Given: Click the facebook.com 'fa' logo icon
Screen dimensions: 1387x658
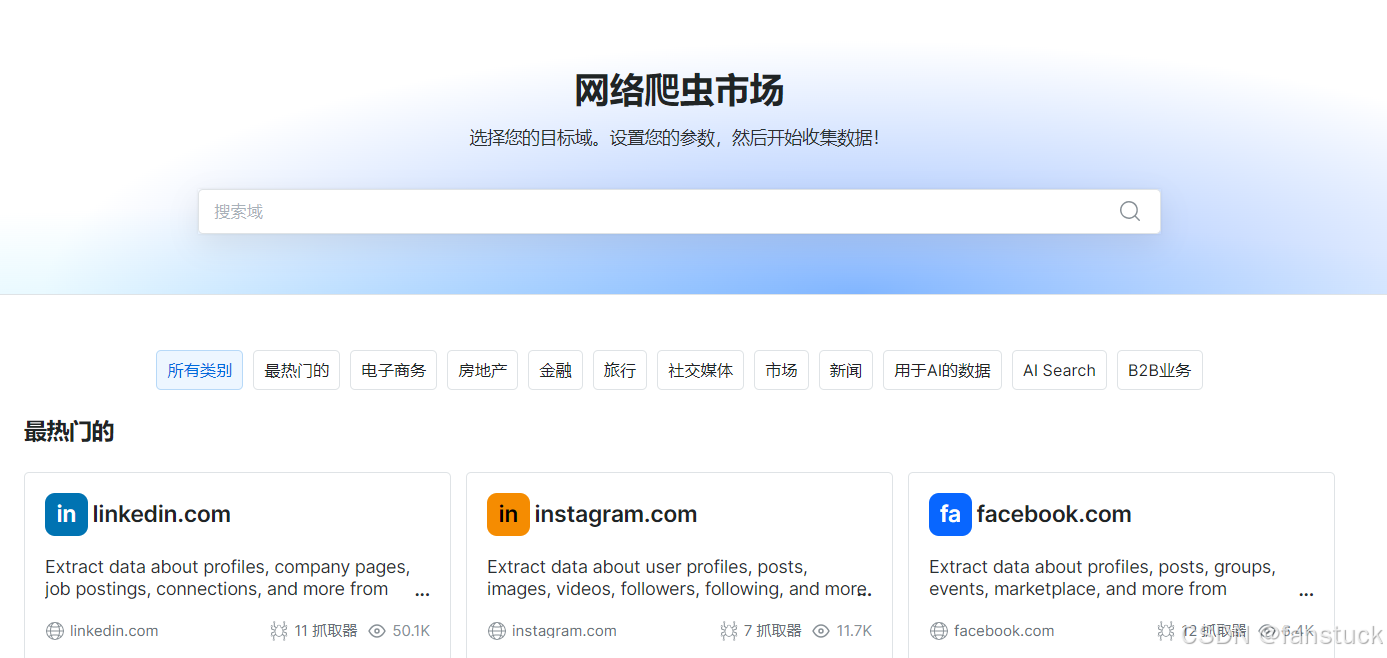Looking at the screenshot, I should pyautogui.click(x=950, y=514).
